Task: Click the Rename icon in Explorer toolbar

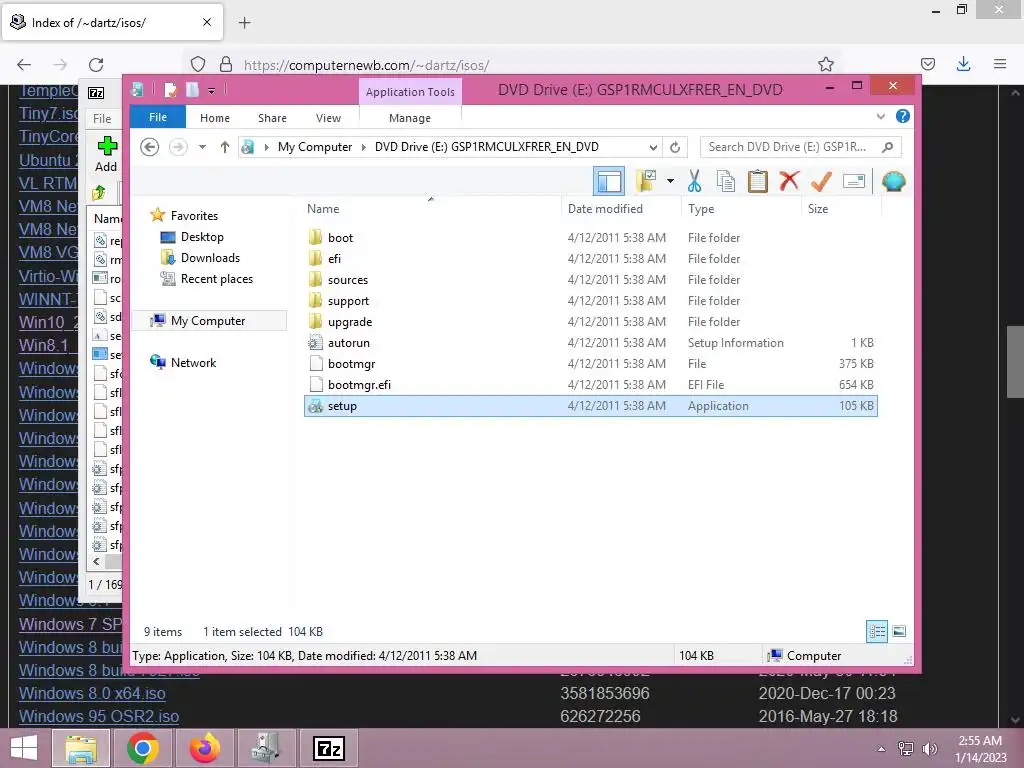Action: click(854, 181)
